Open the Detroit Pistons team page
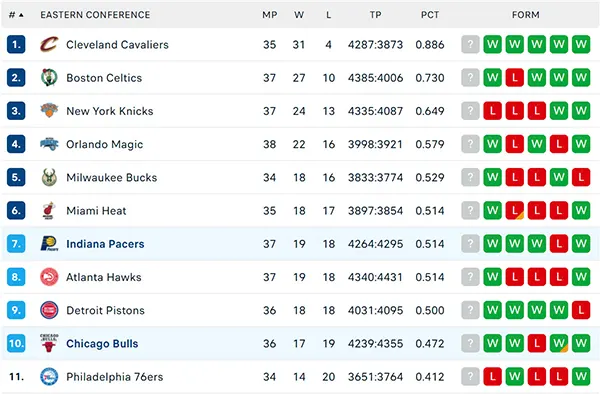 click(x=105, y=310)
